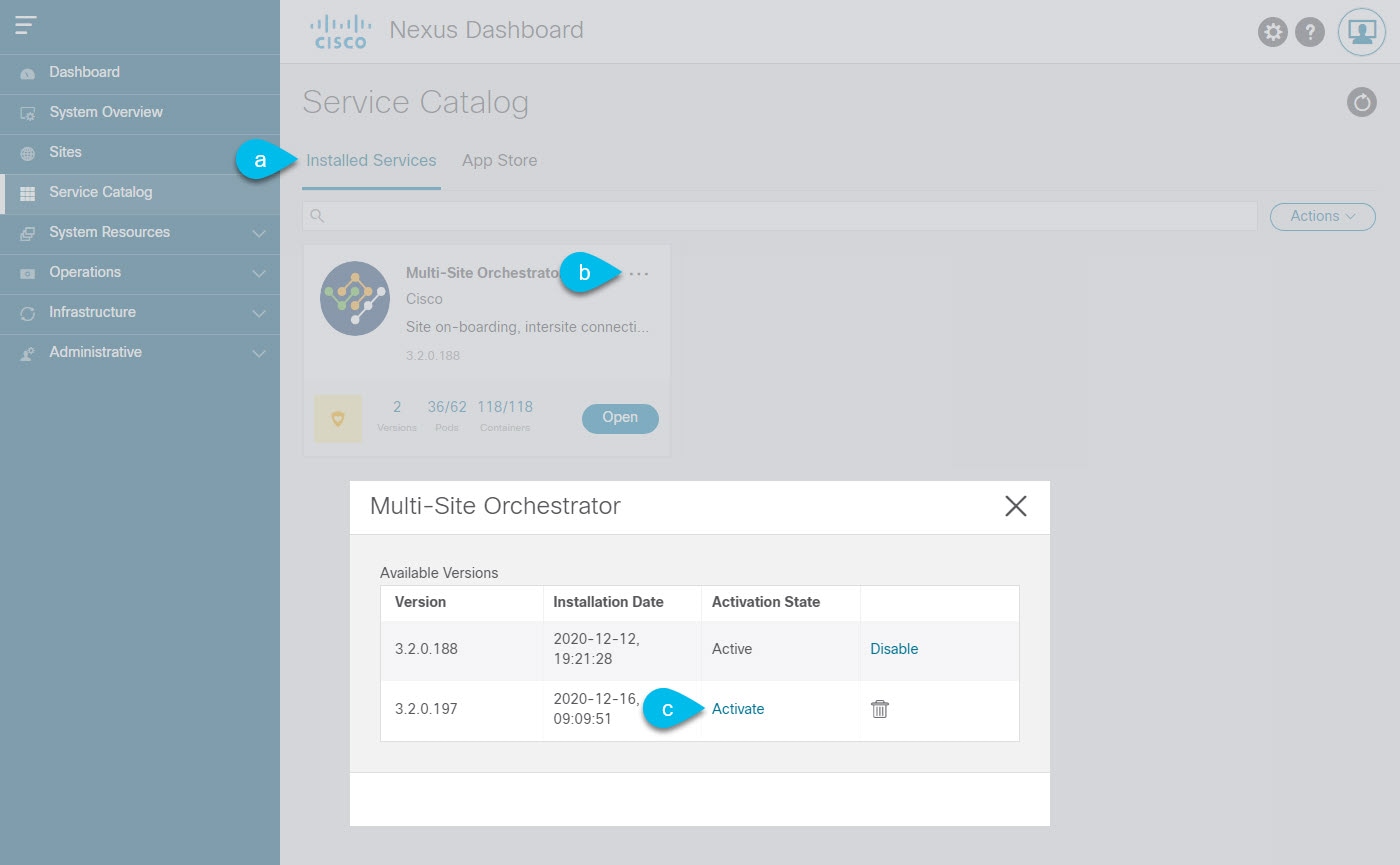
Task: Click the Activation State column header
Action: coord(766,602)
